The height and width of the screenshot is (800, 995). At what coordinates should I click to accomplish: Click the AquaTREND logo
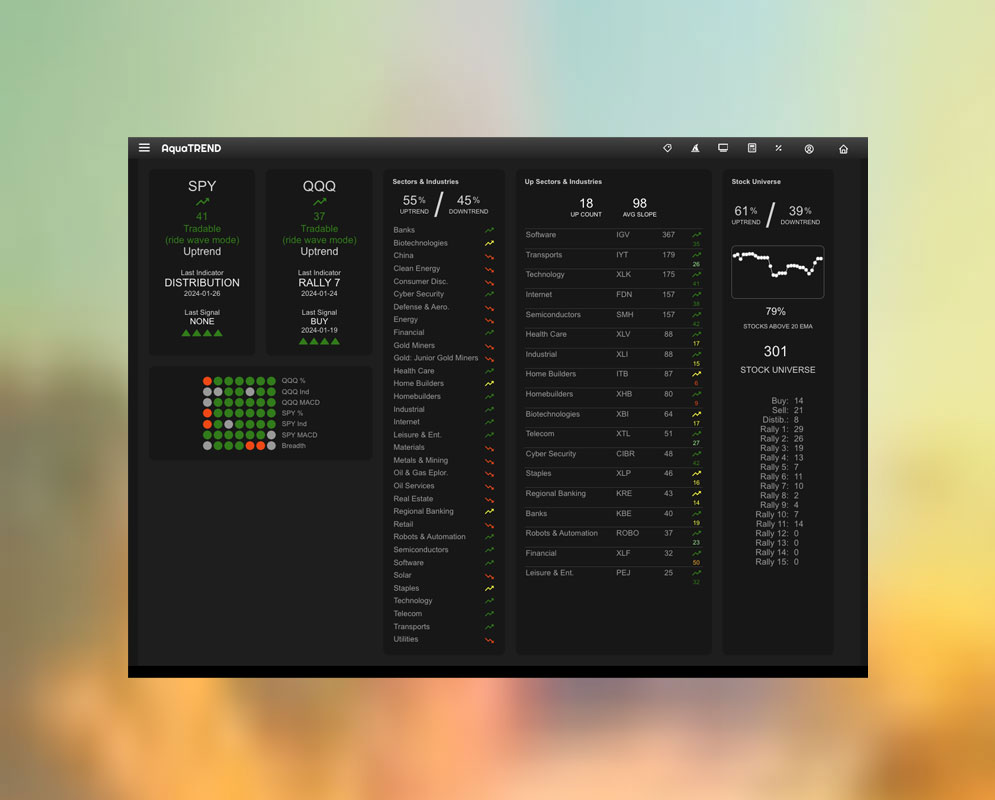tap(191, 148)
